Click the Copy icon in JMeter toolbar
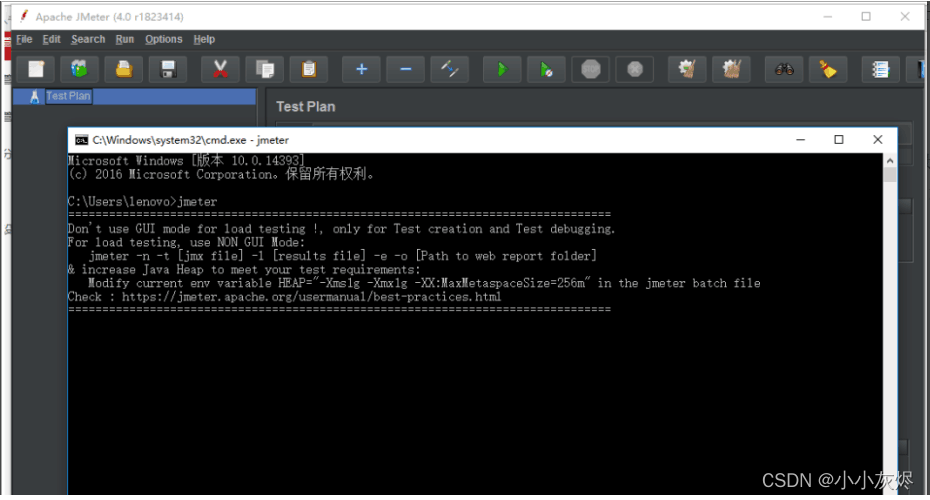The height and width of the screenshot is (500, 930). pos(265,69)
